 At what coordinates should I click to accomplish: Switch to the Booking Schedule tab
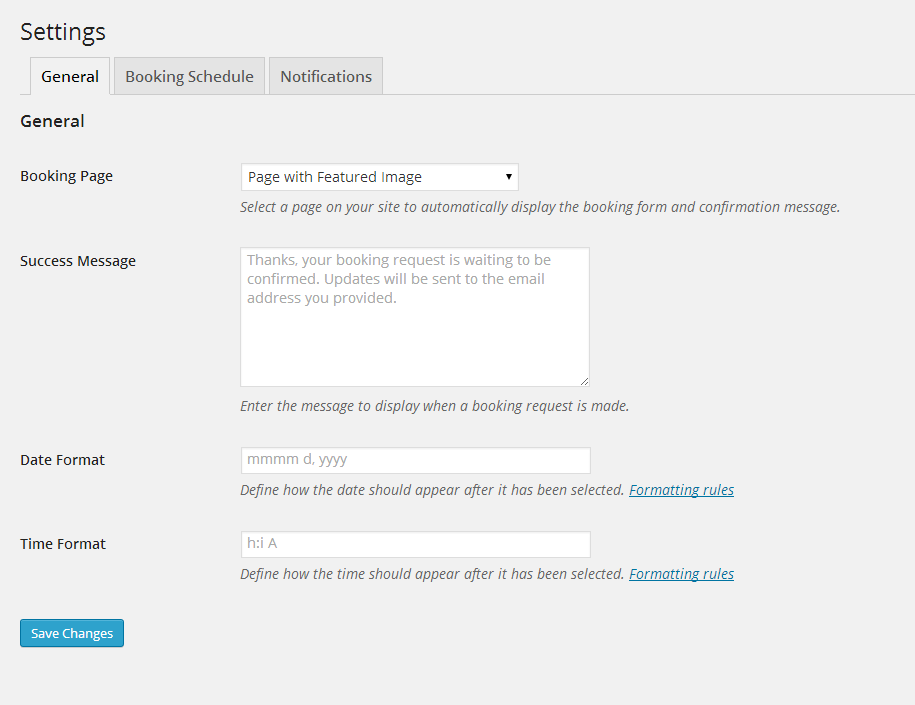coord(189,76)
